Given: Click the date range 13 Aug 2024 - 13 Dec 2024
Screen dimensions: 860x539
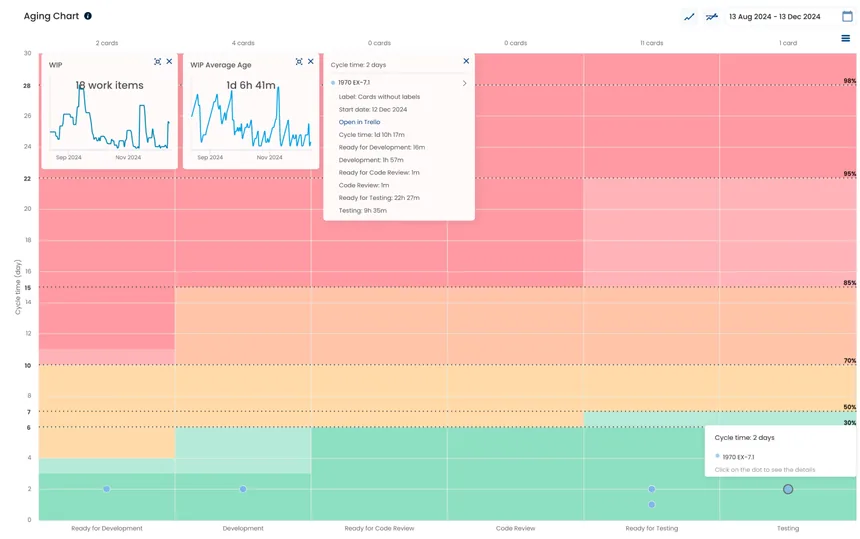Looking at the screenshot, I should tap(774, 16).
